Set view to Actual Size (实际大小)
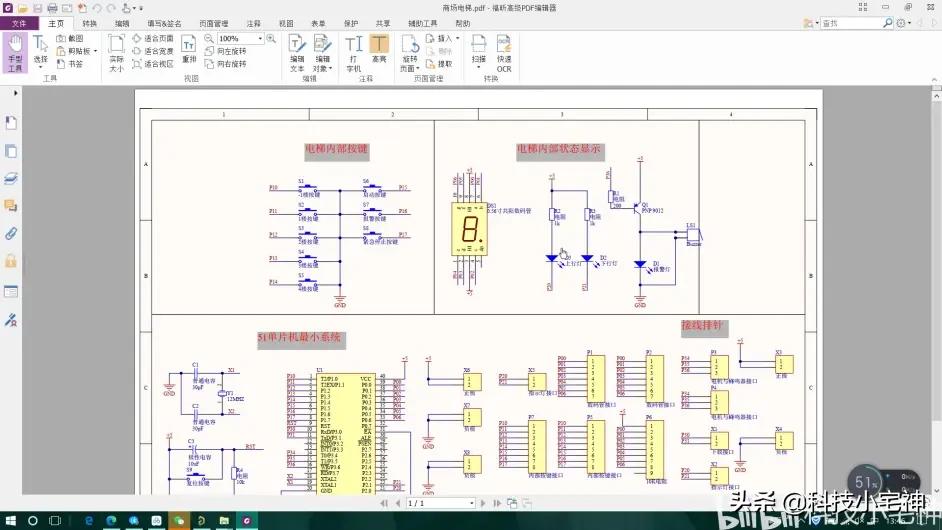The image size is (942, 530). (x=117, y=53)
